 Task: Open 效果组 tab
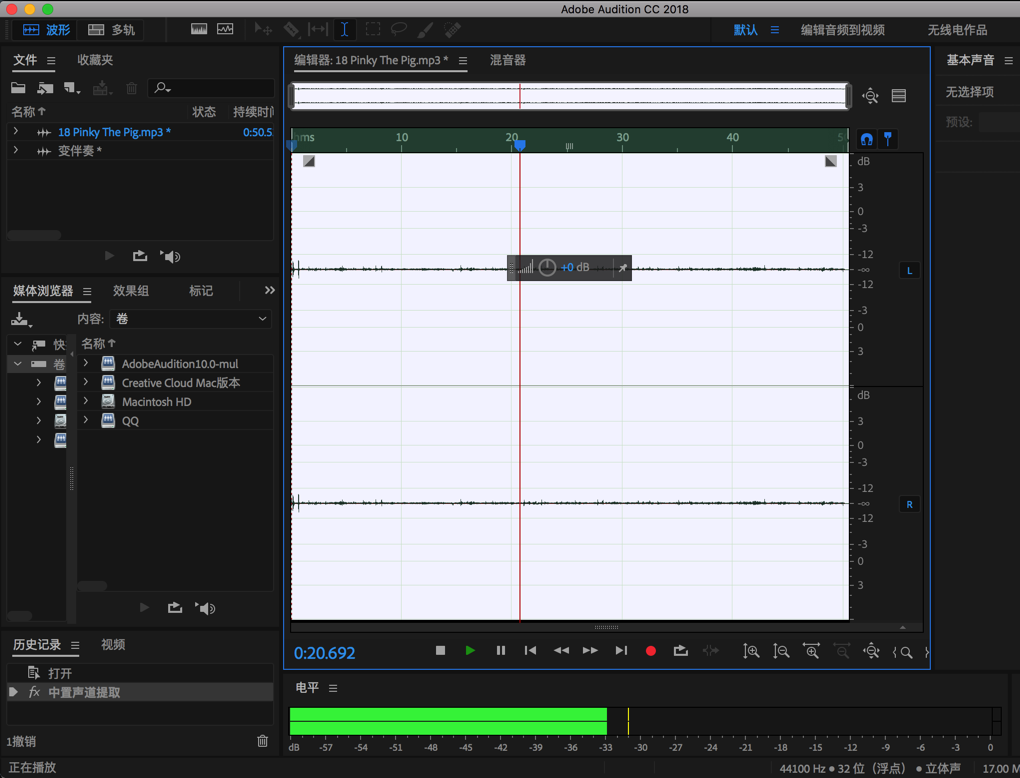(x=131, y=291)
